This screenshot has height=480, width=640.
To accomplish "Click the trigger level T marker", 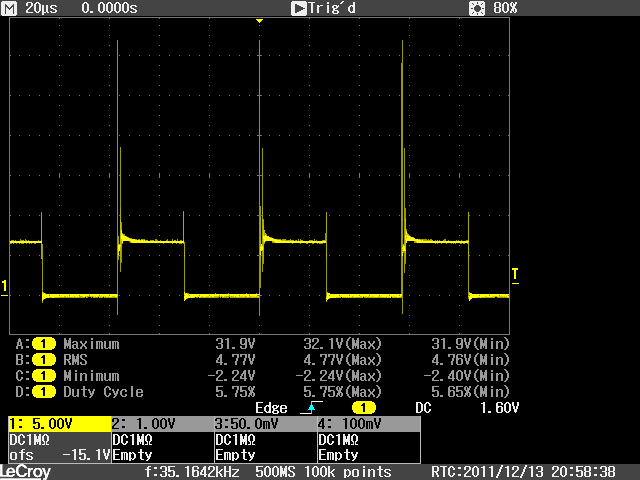I will tap(515, 275).
